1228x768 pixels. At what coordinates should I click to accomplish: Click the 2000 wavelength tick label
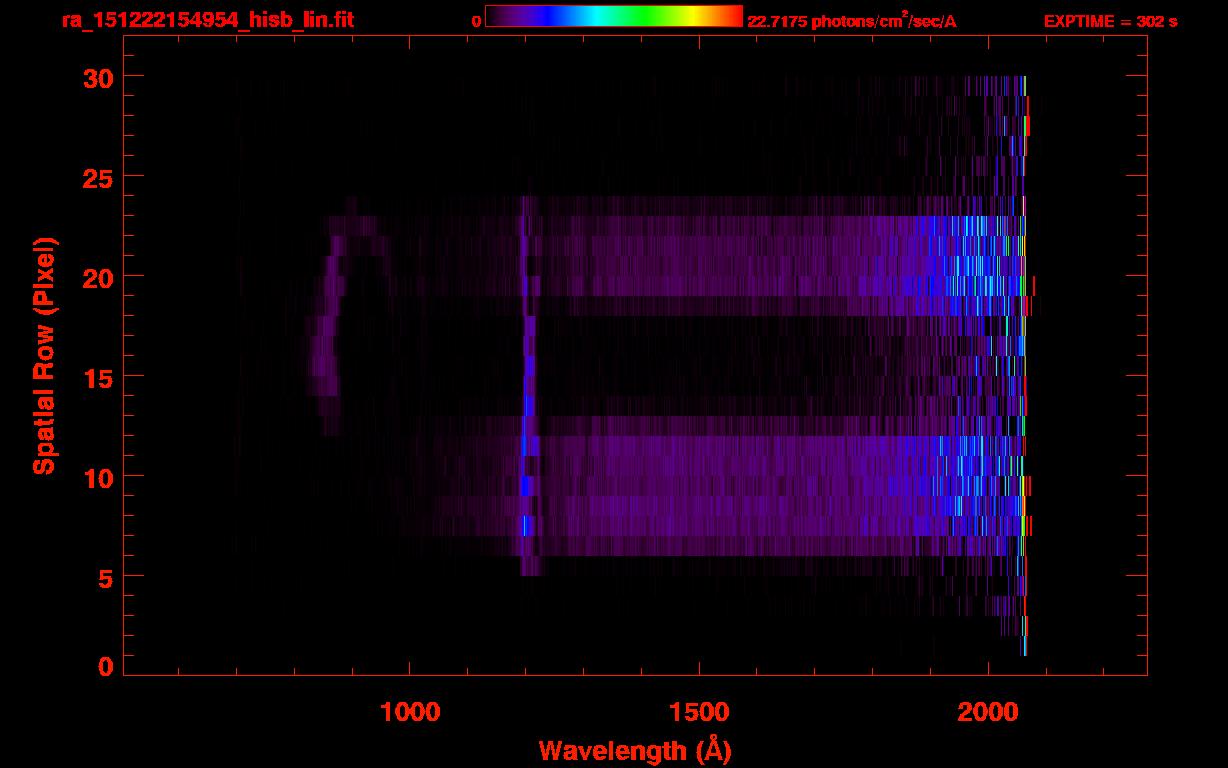[x=988, y=712]
